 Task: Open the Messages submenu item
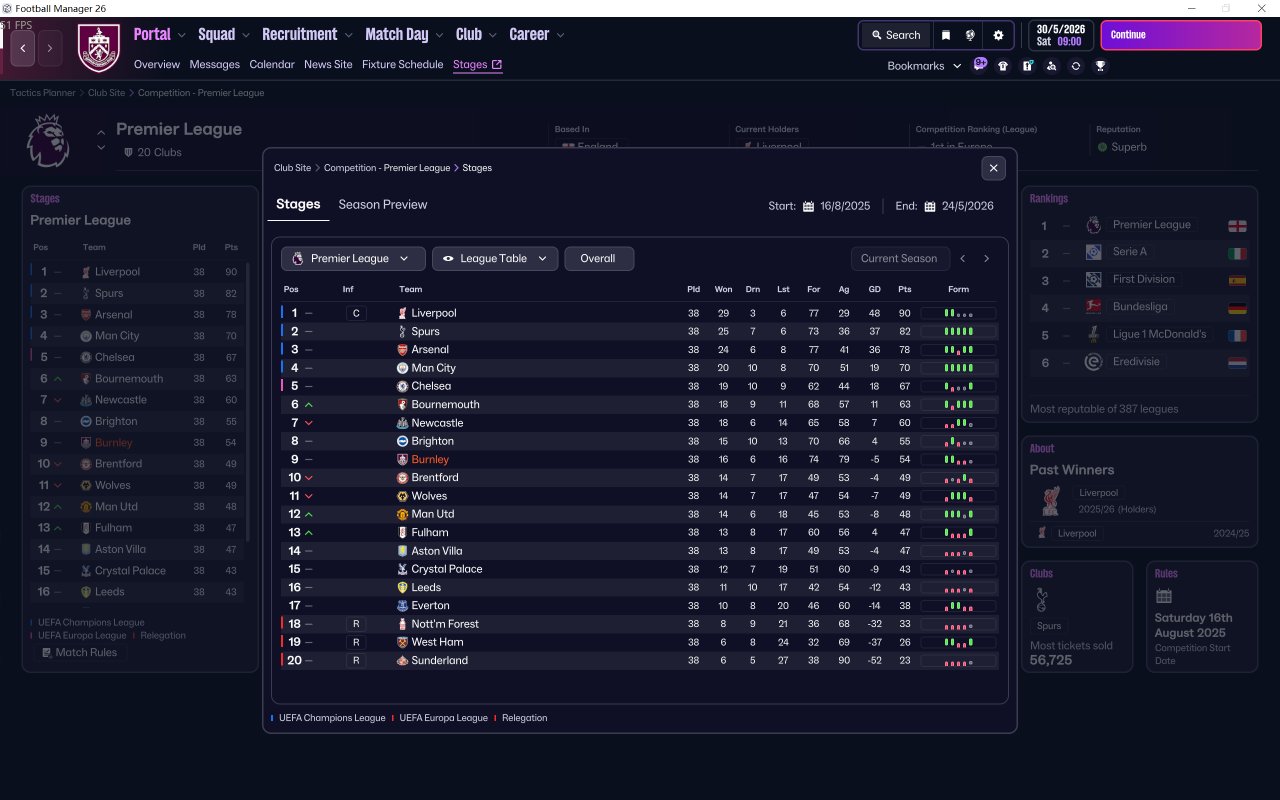pos(215,65)
